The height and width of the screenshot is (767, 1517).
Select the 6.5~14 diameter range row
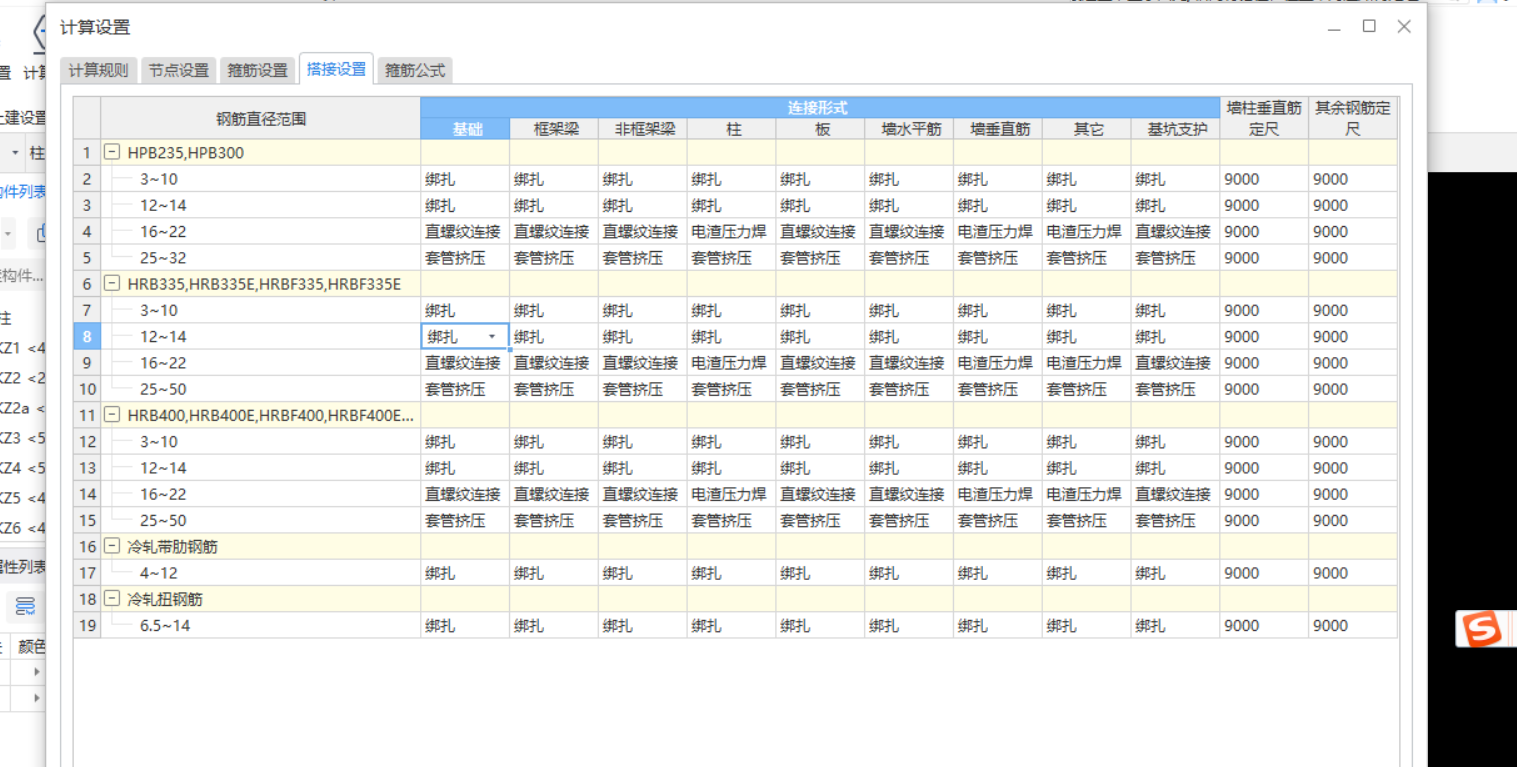pyautogui.click(x=261, y=625)
